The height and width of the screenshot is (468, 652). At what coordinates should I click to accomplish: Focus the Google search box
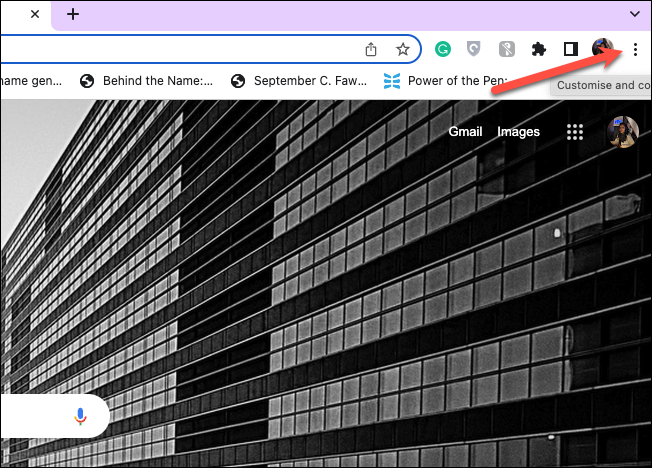click(x=54, y=416)
